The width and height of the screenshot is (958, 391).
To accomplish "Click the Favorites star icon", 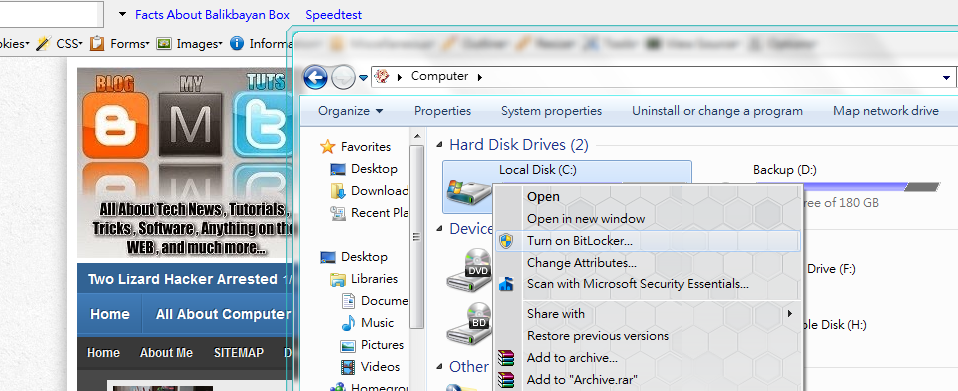I will tap(328, 147).
